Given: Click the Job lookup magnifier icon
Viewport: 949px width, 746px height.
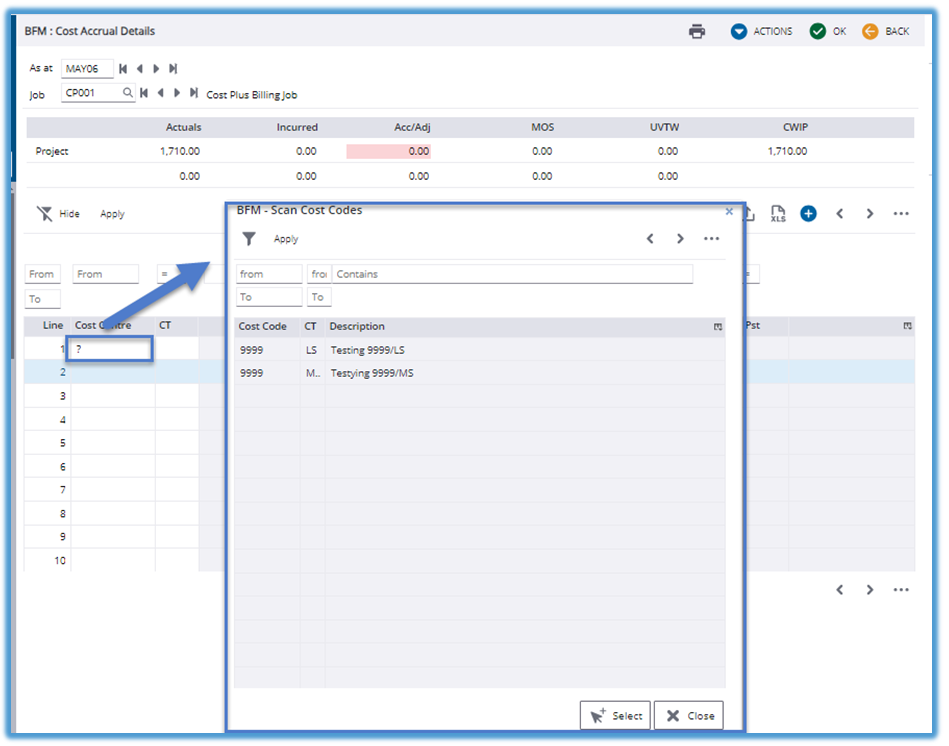Looking at the screenshot, I should pyautogui.click(x=128, y=94).
